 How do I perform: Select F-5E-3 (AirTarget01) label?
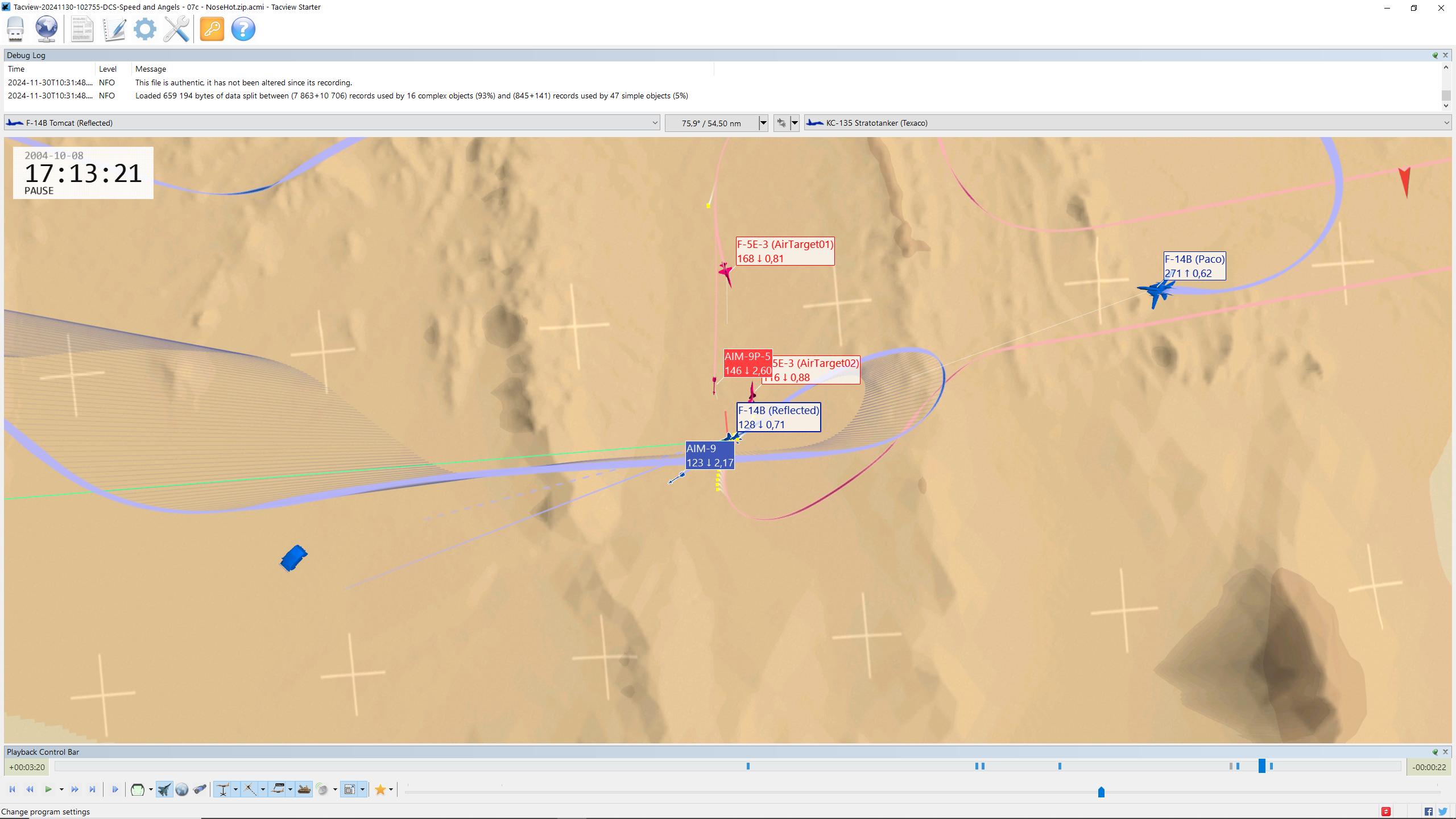(785, 251)
